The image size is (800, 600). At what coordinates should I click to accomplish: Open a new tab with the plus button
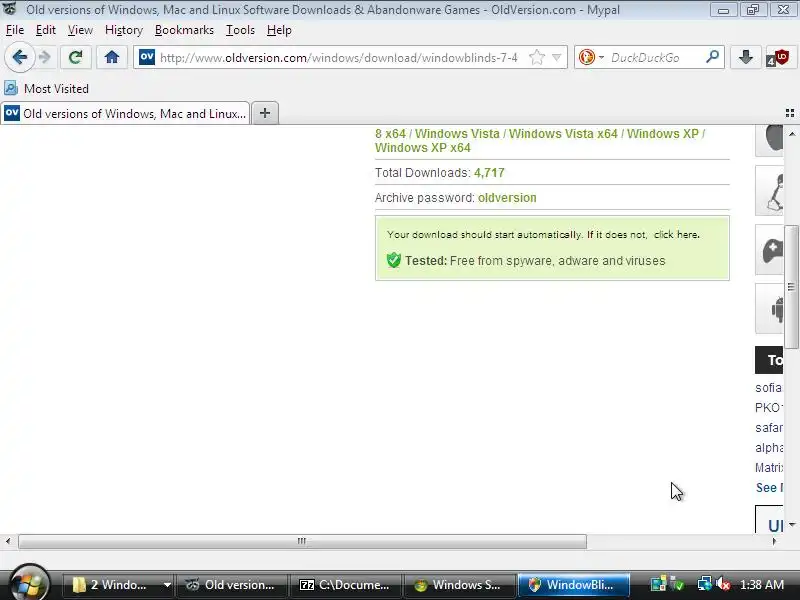click(x=265, y=113)
